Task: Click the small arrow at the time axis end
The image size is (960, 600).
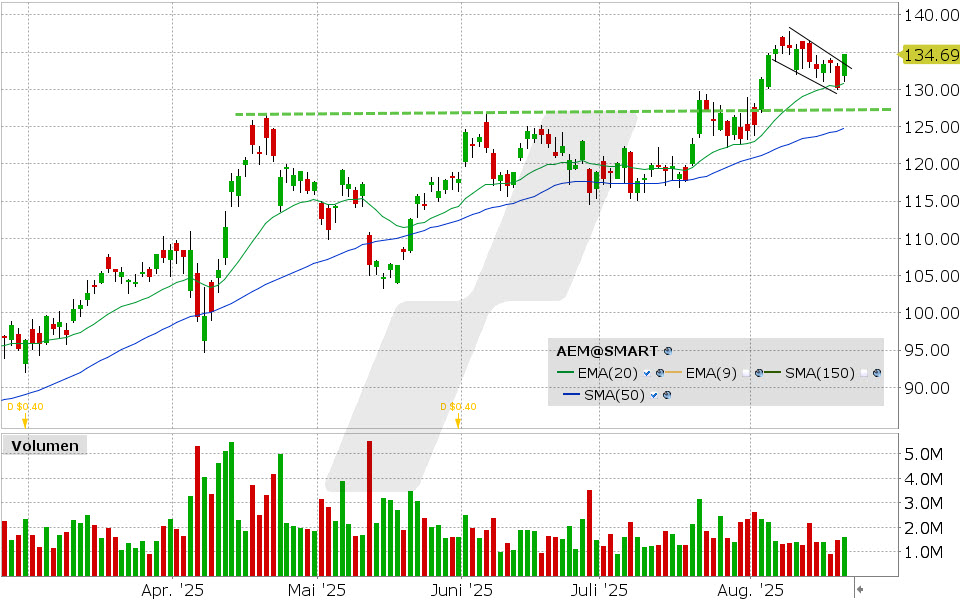Action: (x=860, y=589)
